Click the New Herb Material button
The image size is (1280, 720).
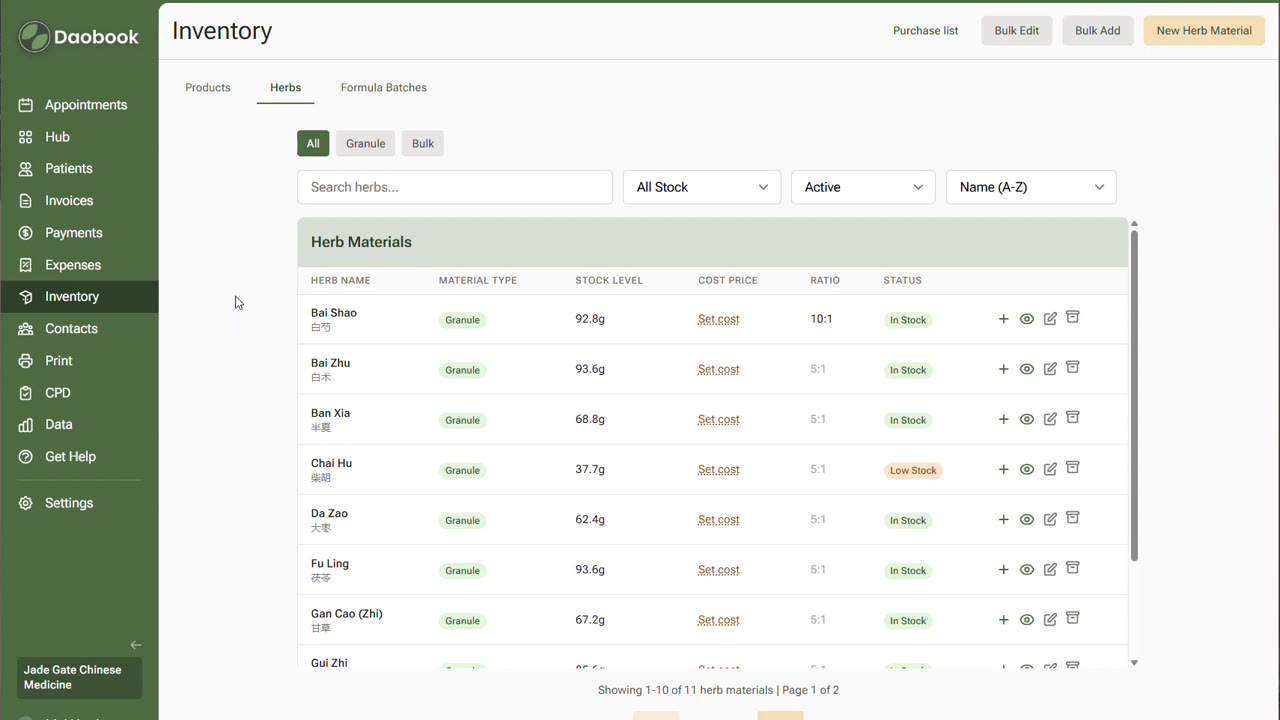1204,31
